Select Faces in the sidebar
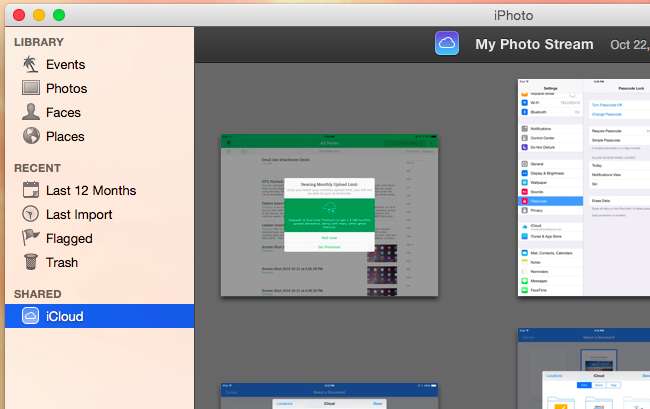This screenshot has width=650, height=409. click(x=99, y=112)
